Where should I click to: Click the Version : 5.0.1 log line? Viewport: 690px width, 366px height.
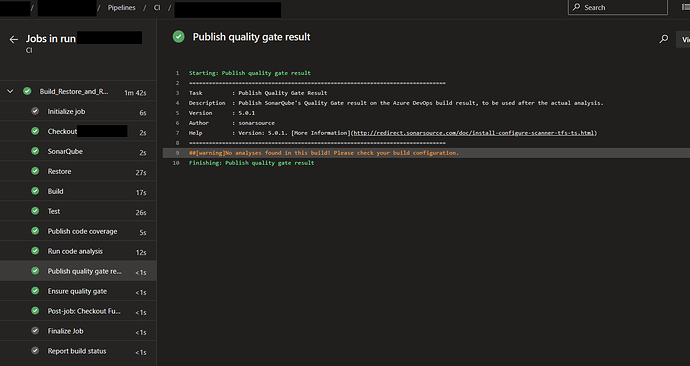(x=222, y=113)
